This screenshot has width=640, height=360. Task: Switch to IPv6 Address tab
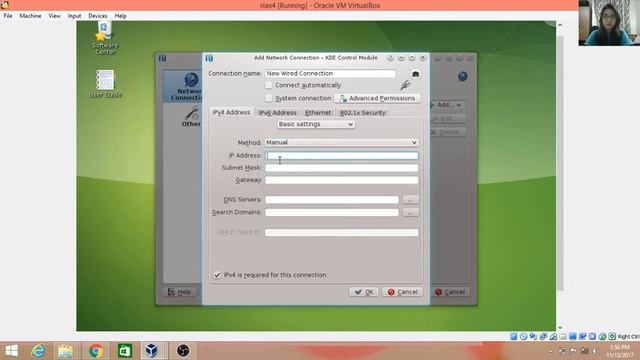tap(278, 113)
